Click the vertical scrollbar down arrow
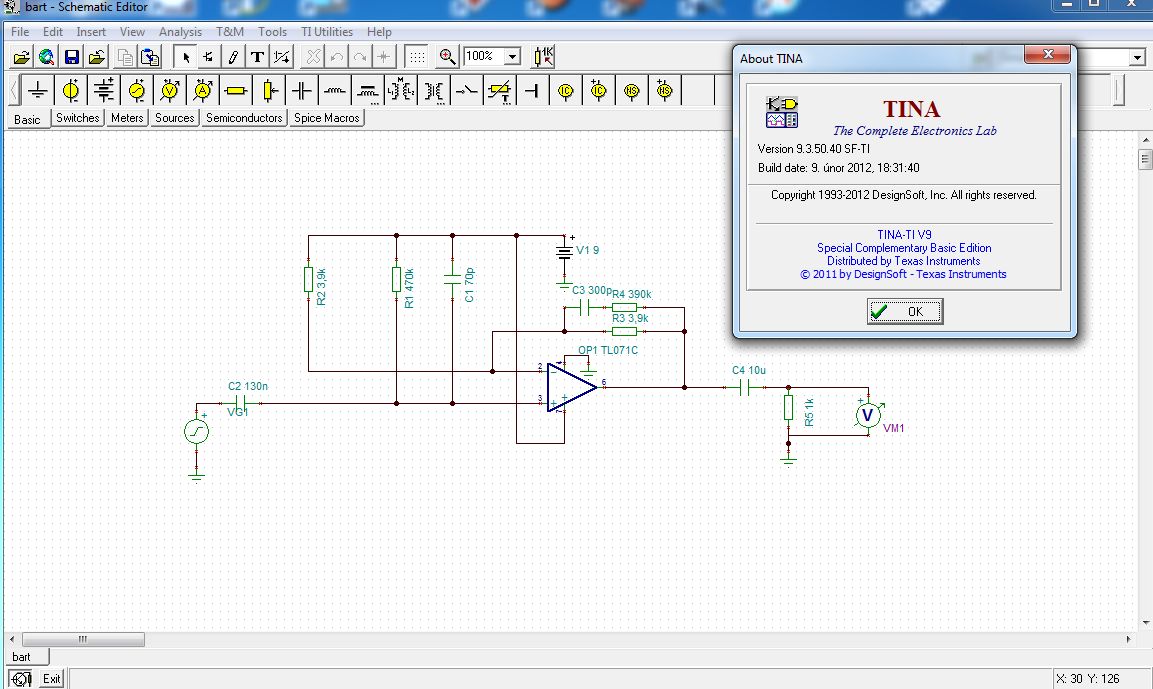The image size is (1153, 689). [x=1145, y=624]
